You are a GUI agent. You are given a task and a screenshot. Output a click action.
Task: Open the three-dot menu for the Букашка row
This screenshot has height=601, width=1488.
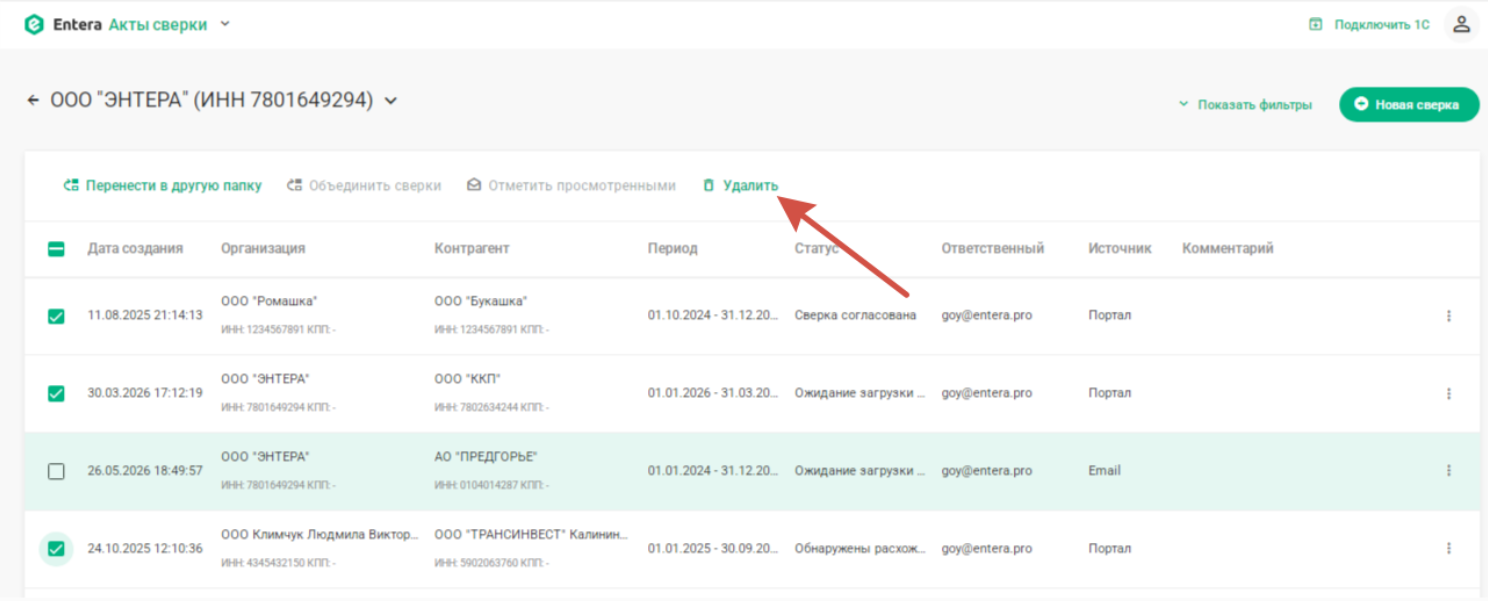click(1448, 316)
